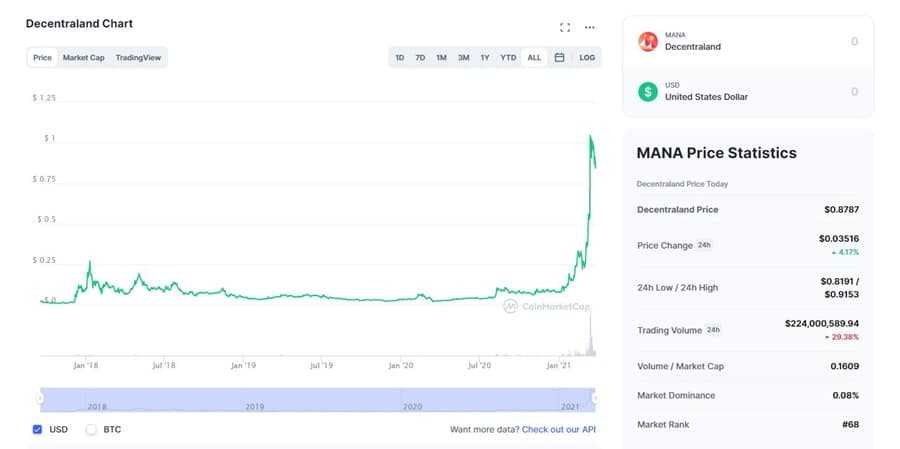
Task: Click the green USD dollar icon
Action: click(649, 91)
